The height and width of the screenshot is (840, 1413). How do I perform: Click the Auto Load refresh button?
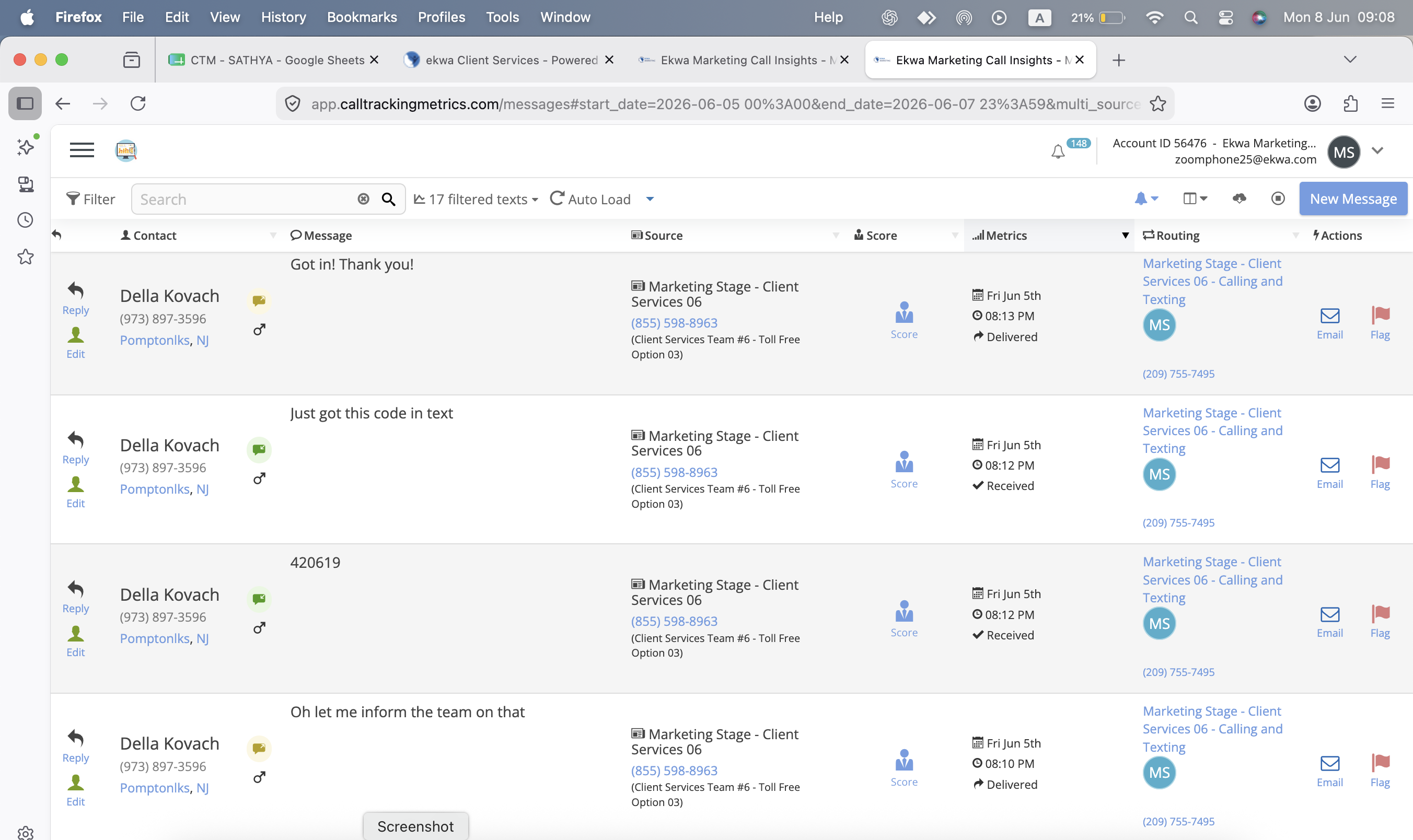tap(590, 199)
